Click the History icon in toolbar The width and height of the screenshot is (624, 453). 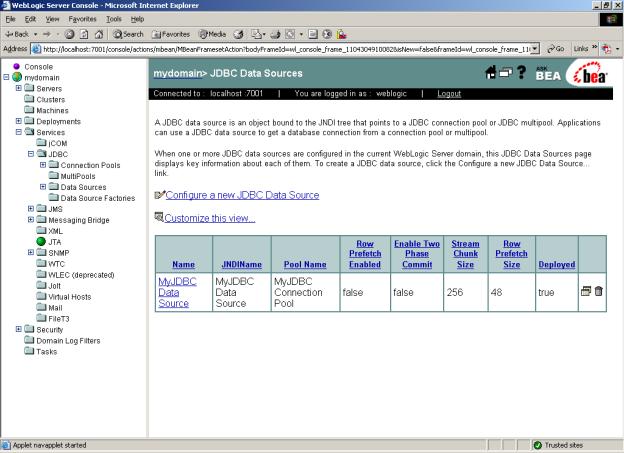click(x=238, y=34)
